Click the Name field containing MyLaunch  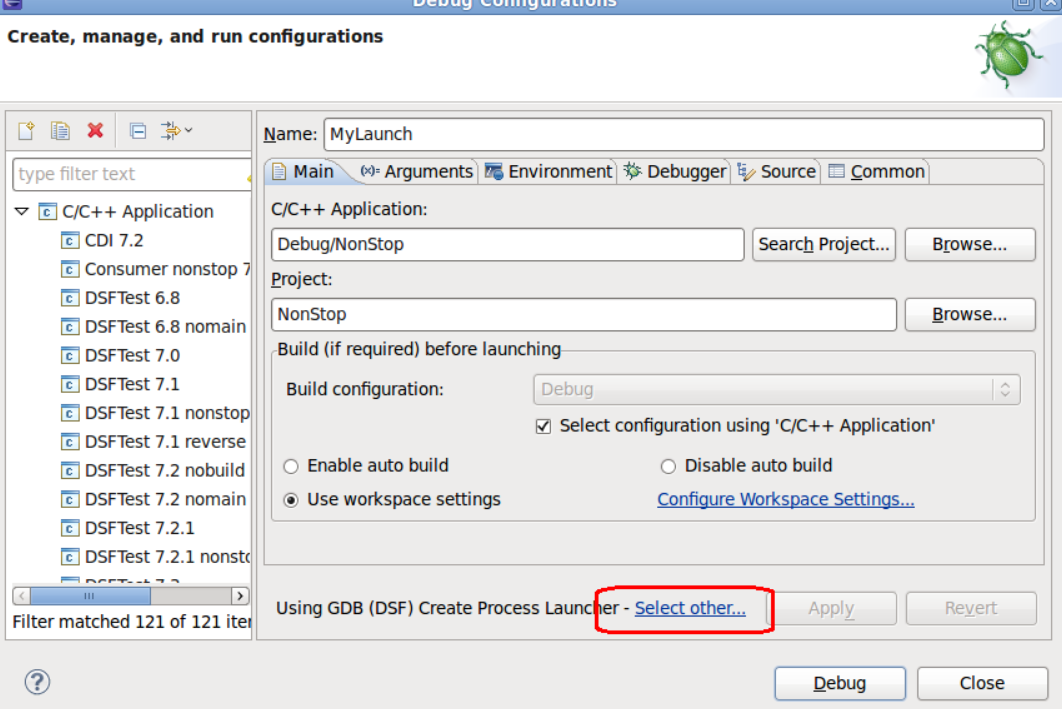coord(684,134)
